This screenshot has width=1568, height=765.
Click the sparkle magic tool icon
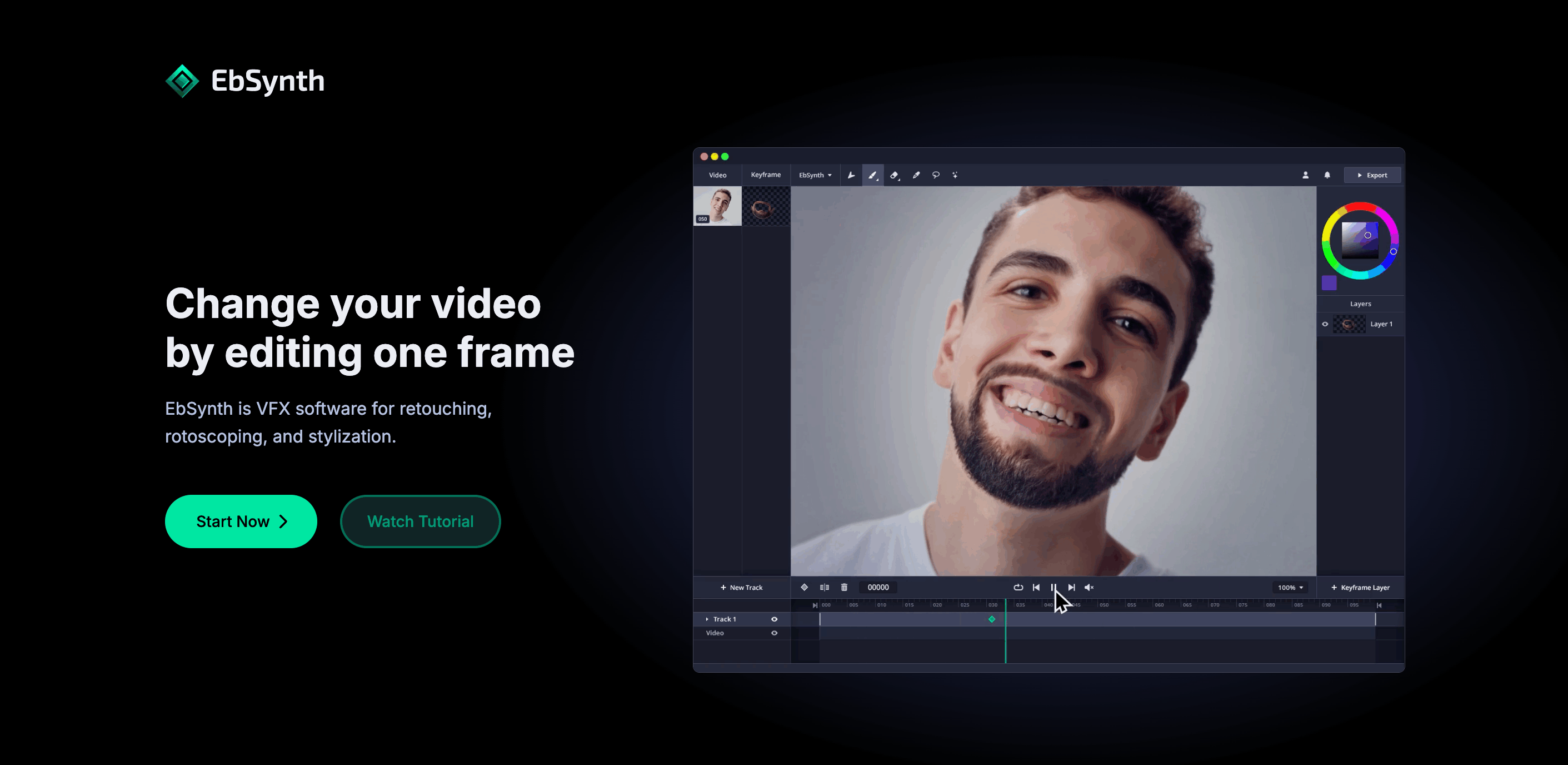(x=956, y=176)
